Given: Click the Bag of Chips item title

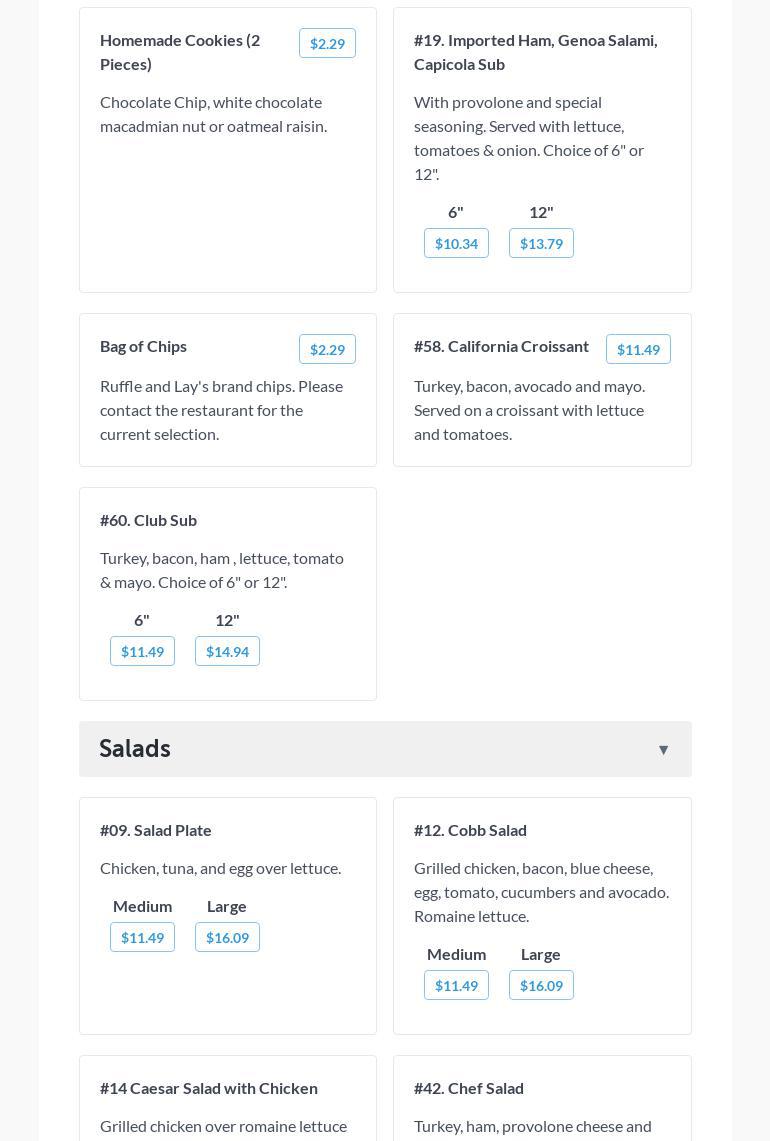Looking at the screenshot, I should pyautogui.click(x=143, y=346).
